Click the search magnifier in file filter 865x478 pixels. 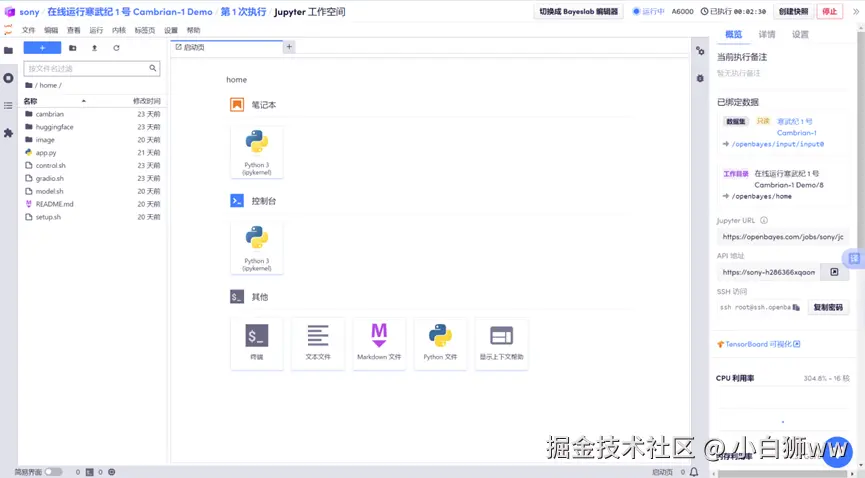(x=153, y=68)
